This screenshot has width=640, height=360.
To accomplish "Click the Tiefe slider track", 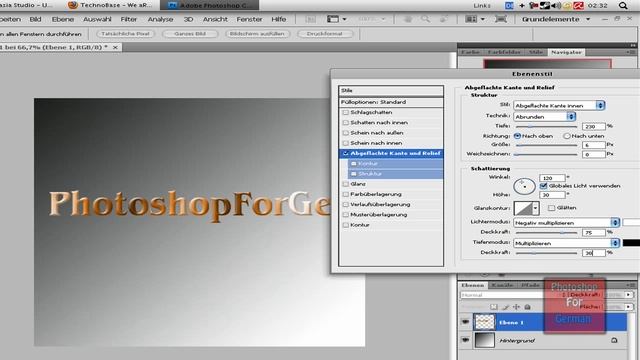I will 547,127.
